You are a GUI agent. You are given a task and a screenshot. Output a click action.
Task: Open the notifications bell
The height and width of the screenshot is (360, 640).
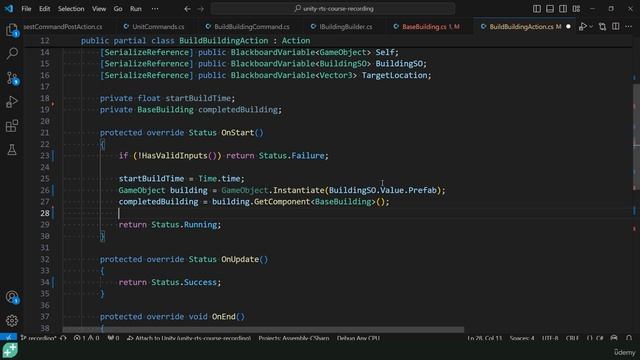click(x=629, y=338)
